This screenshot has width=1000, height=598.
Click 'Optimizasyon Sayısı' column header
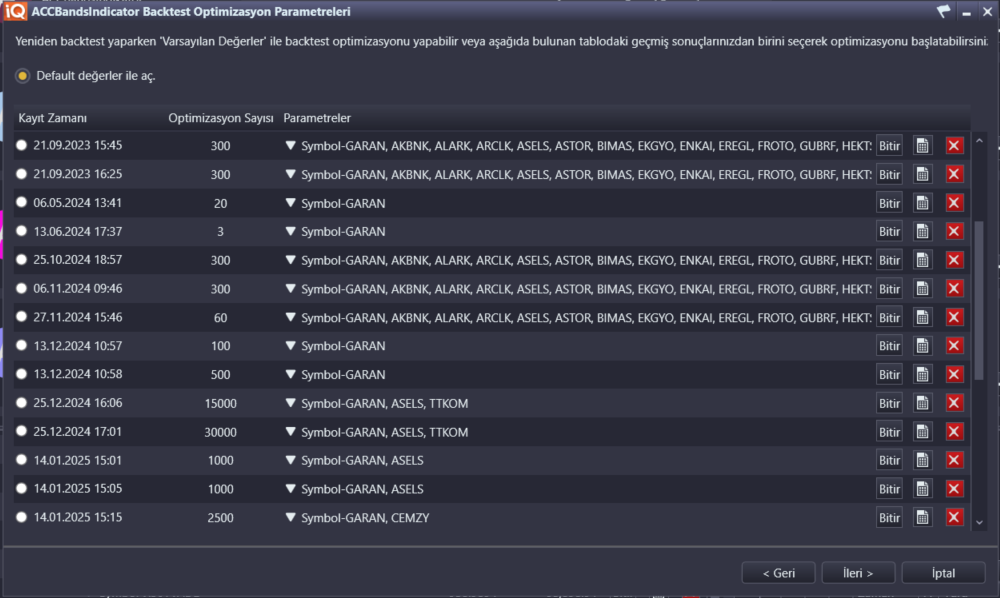(x=221, y=118)
